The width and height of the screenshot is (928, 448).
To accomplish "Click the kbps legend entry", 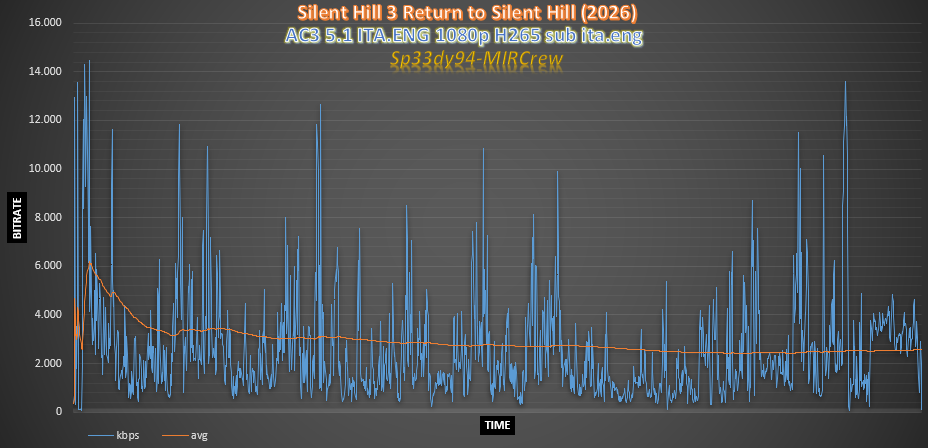I will pyautogui.click(x=114, y=436).
